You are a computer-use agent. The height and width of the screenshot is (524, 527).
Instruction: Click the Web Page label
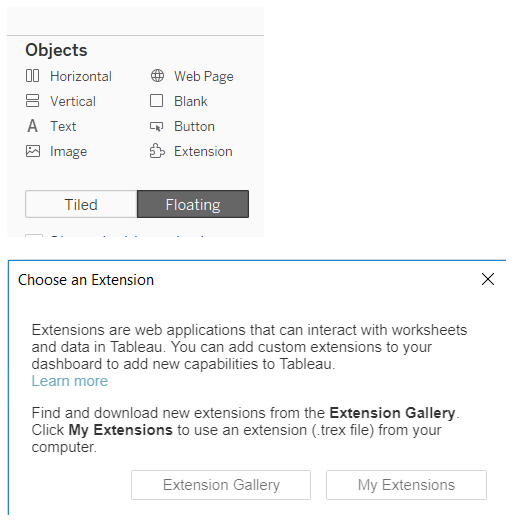[204, 77]
